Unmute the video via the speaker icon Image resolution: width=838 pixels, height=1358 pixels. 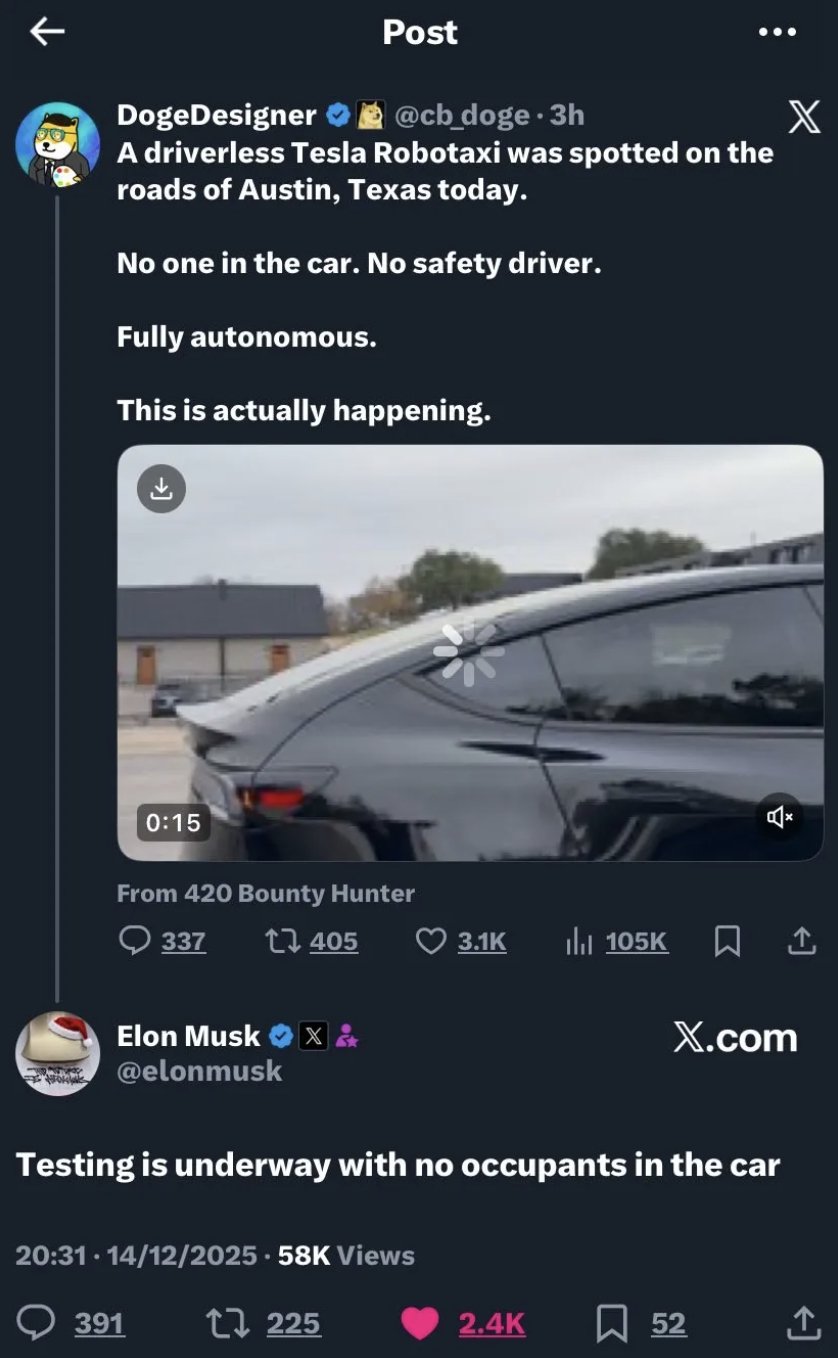[x=780, y=817]
